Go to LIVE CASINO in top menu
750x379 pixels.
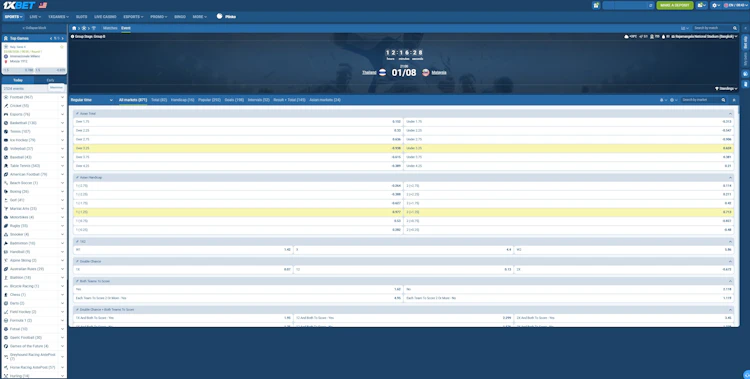pos(105,17)
